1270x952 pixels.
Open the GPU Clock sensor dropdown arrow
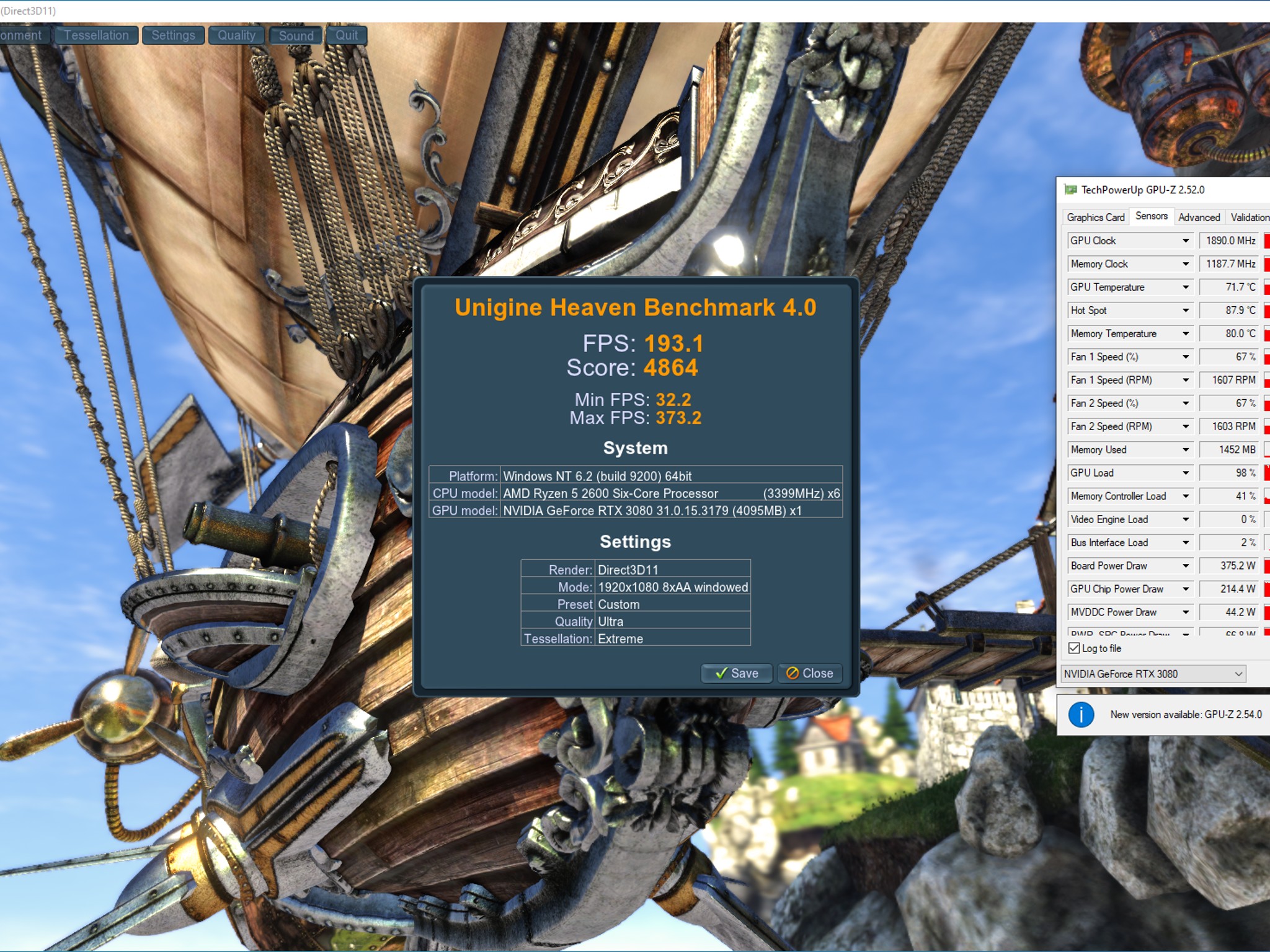1185,240
